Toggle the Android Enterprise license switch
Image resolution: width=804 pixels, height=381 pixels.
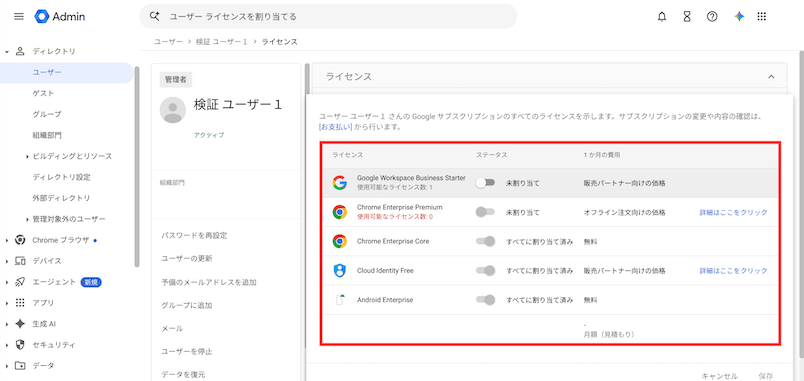485,300
